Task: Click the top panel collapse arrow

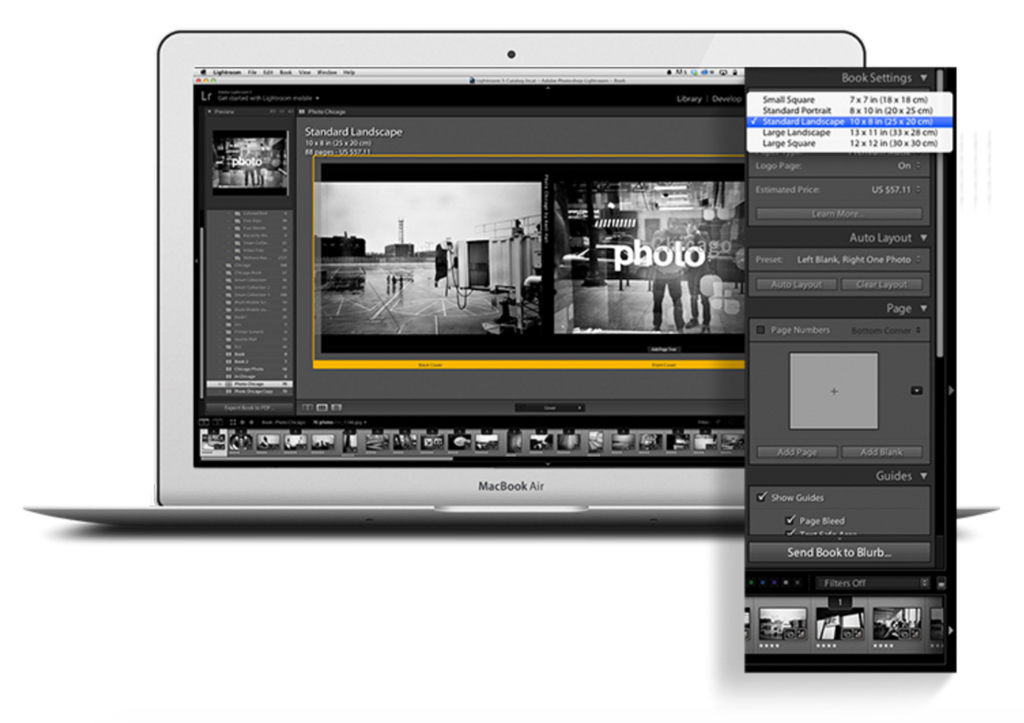Action: click(547, 88)
